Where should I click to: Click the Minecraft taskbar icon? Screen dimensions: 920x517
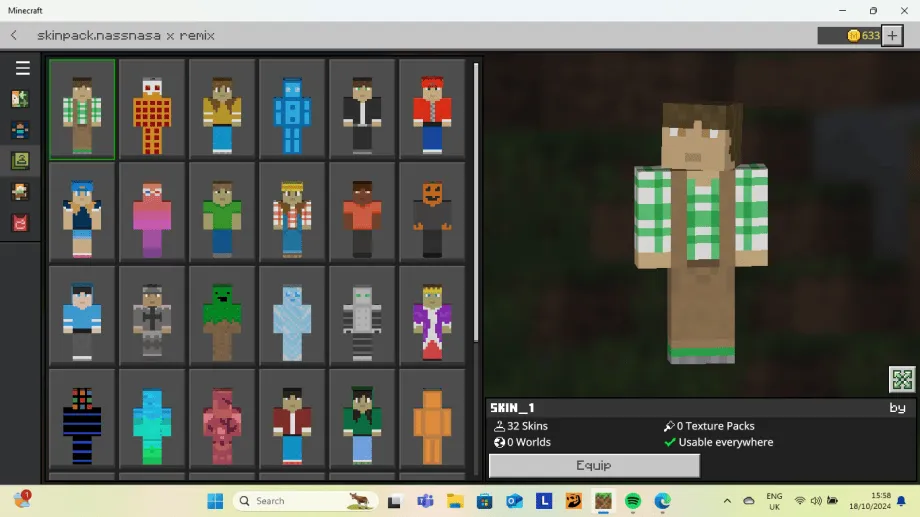[x=603, y=501]
